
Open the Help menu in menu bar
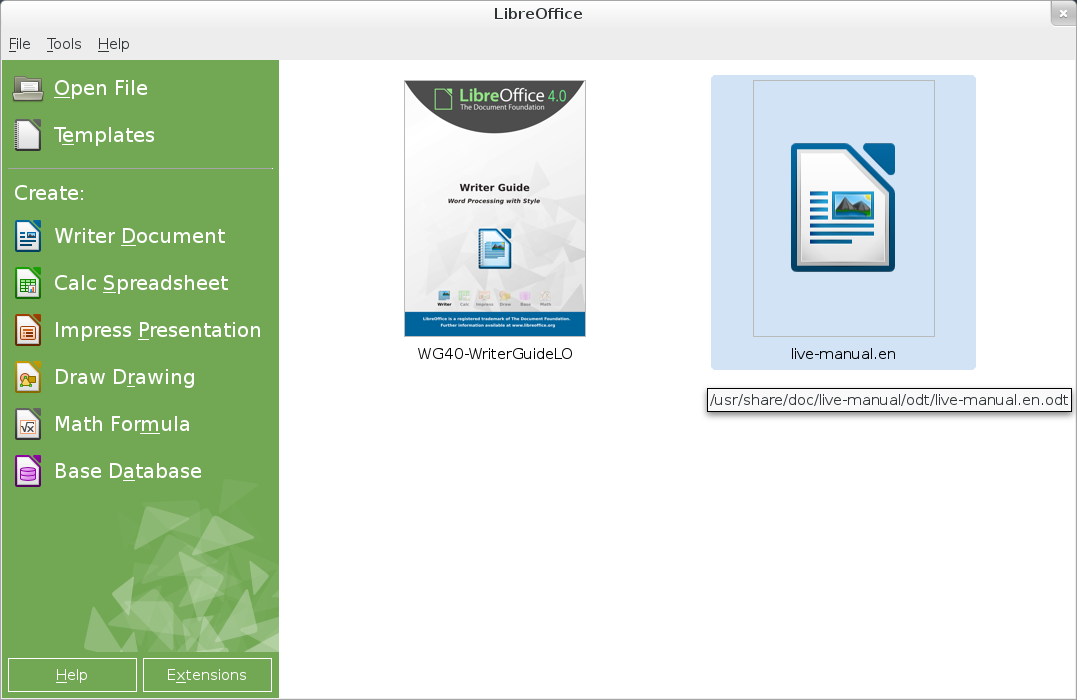click(113, 44)
